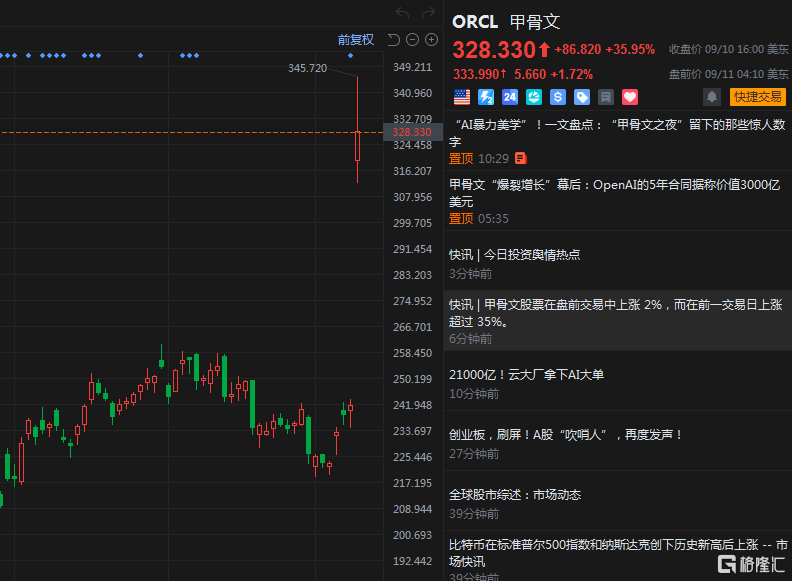The height and width of the screenshot is (581, 792).
Task: Click the bell price alert icon
Action: click(712, 97)
